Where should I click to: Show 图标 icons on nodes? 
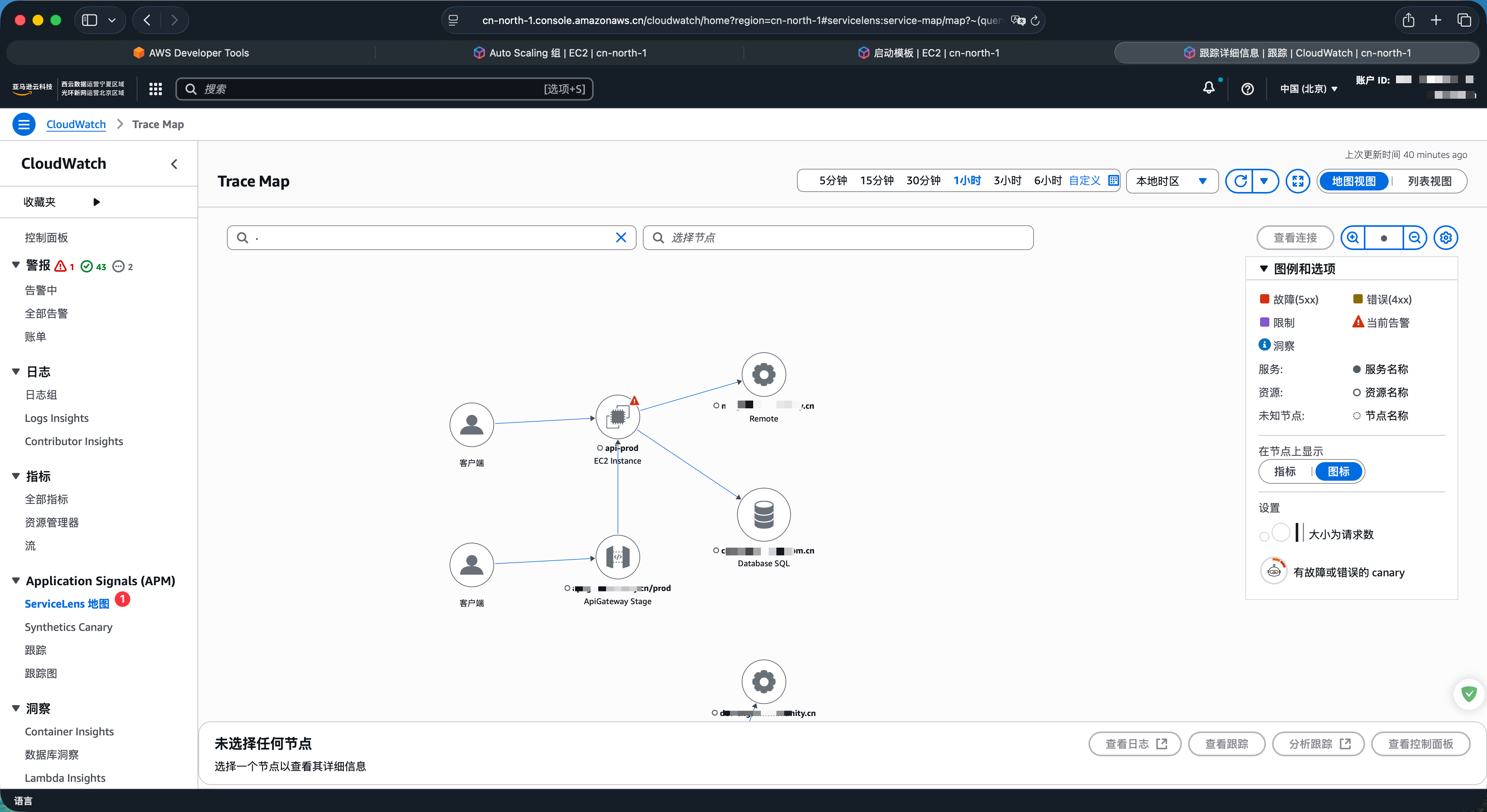[x=1339, y=471]
